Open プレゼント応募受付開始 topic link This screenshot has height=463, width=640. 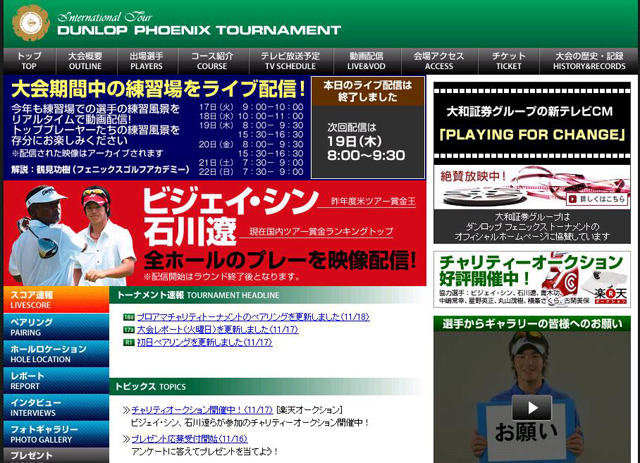[x=189, y=439]
